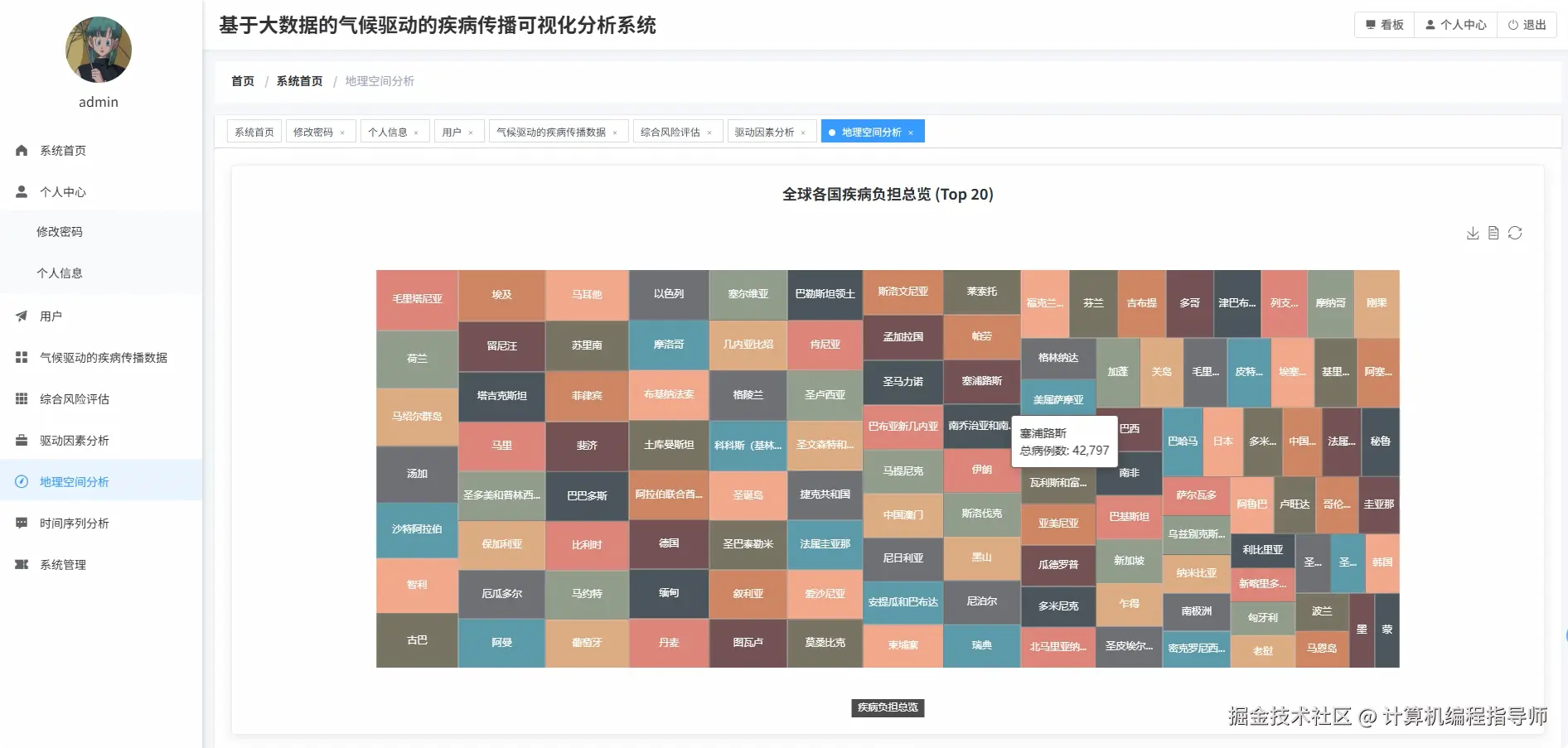
Task: Click the 孟加拉国 treemap cell
Action: pyautogui.click(x=903, y=337)
